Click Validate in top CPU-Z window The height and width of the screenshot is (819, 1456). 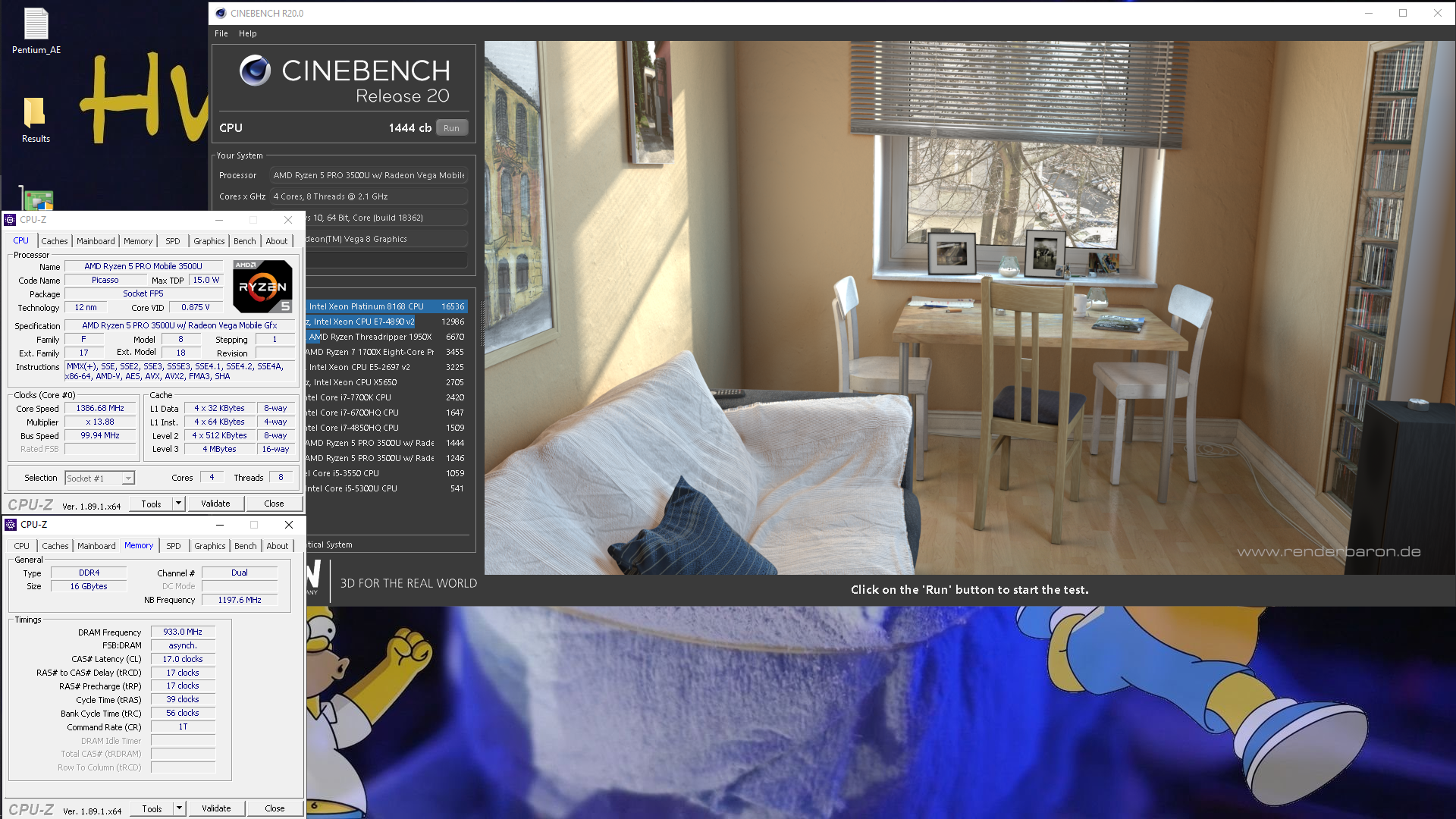click(x=215, y=504)
